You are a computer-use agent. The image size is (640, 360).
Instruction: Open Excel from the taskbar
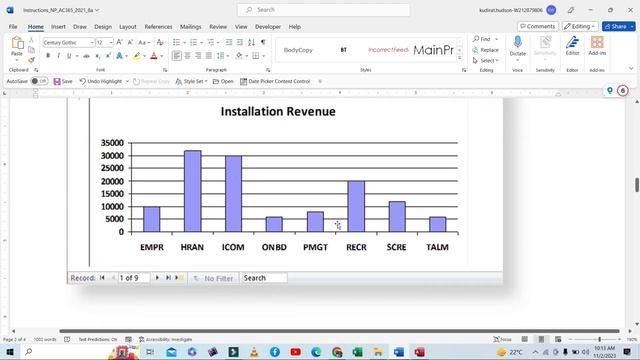pos(358,352)
